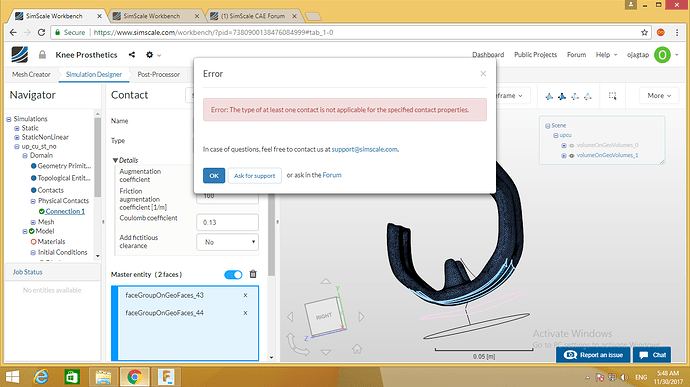This screenshot has width=690, height=387.
Task: Click the Report an issue button
Action: pos(593,355)
